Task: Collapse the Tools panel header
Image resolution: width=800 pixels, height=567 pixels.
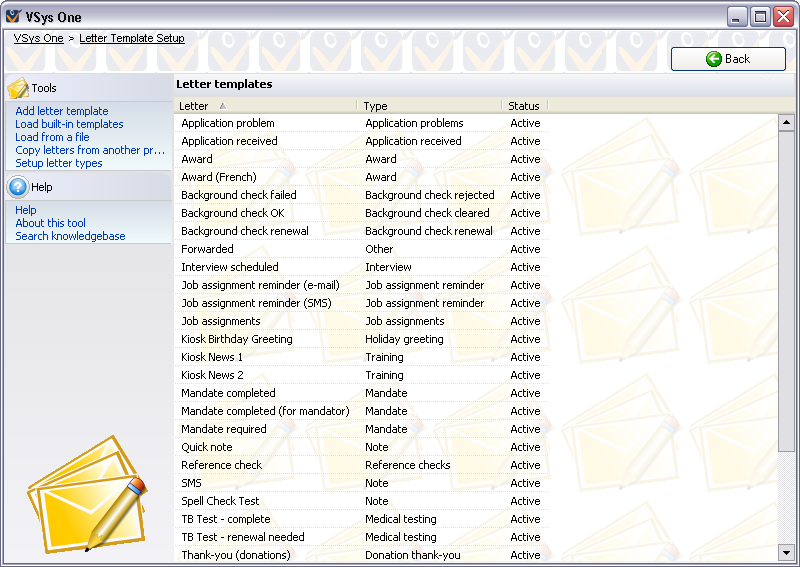Action: 89,88
